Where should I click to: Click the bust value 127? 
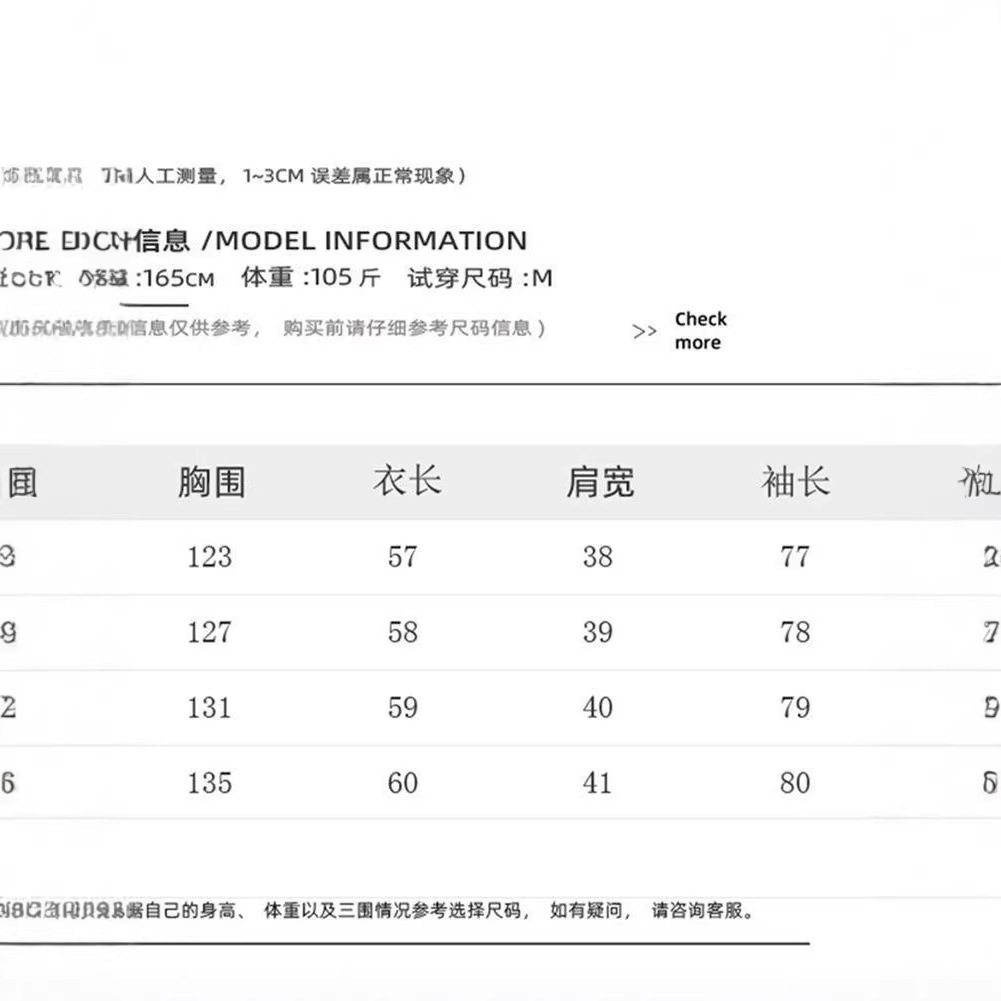pos(209,632)
